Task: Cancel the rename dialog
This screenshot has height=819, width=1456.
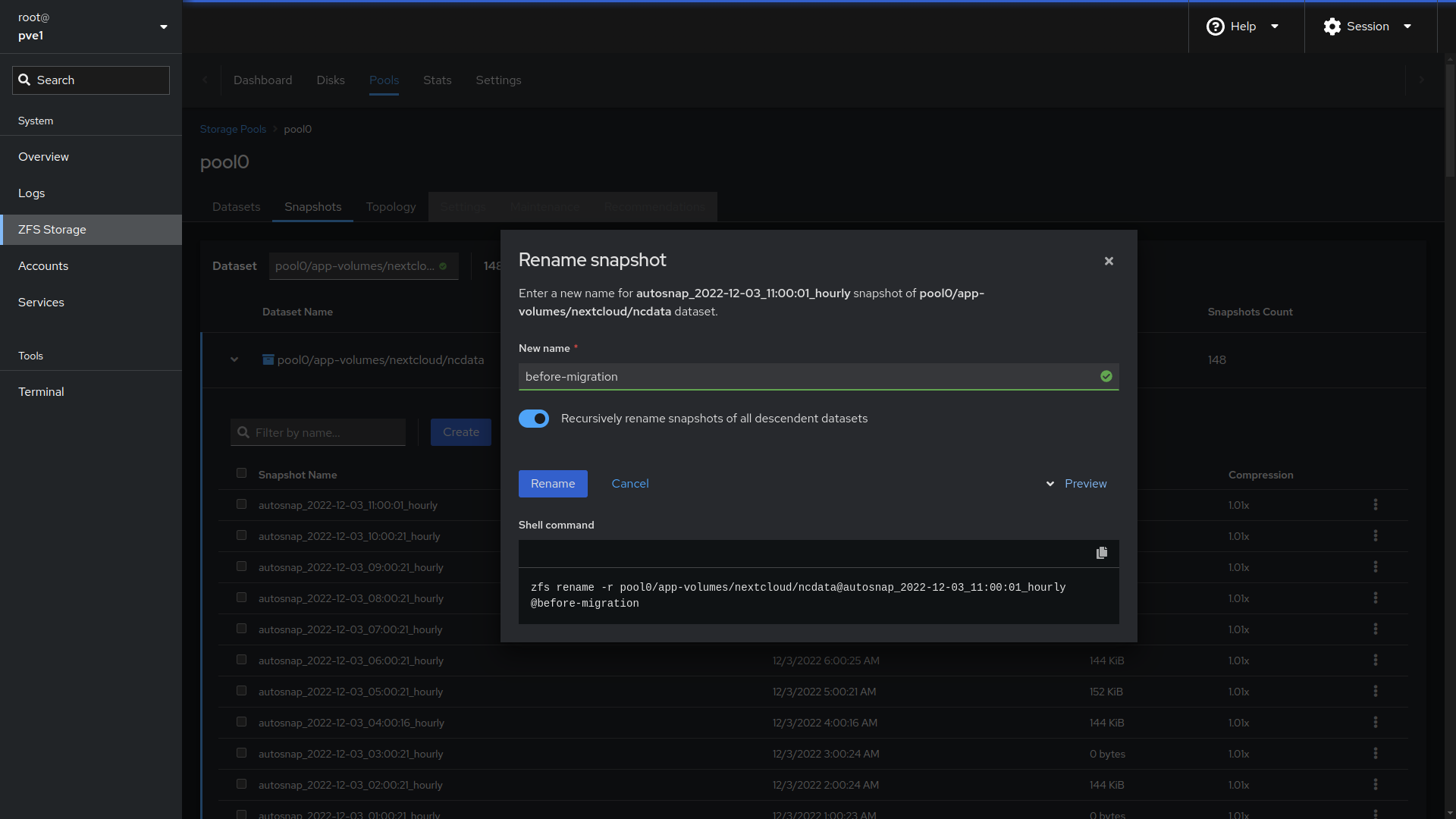Action: pyautogui.click(x=630, y=484)
